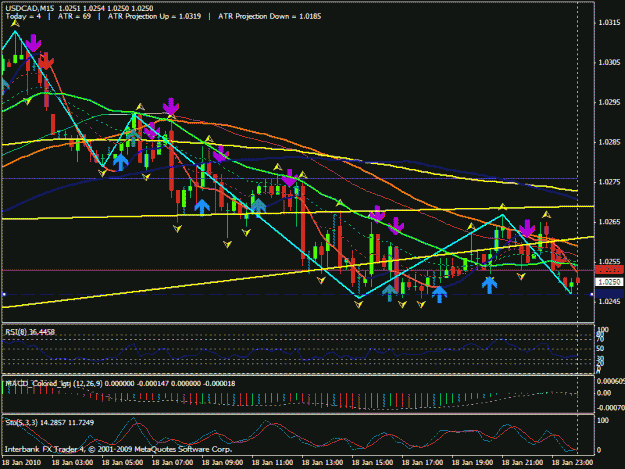Click the USDCAD,M15 chart title text
This screenshot has height=469, width=625.
coord(29,8)
